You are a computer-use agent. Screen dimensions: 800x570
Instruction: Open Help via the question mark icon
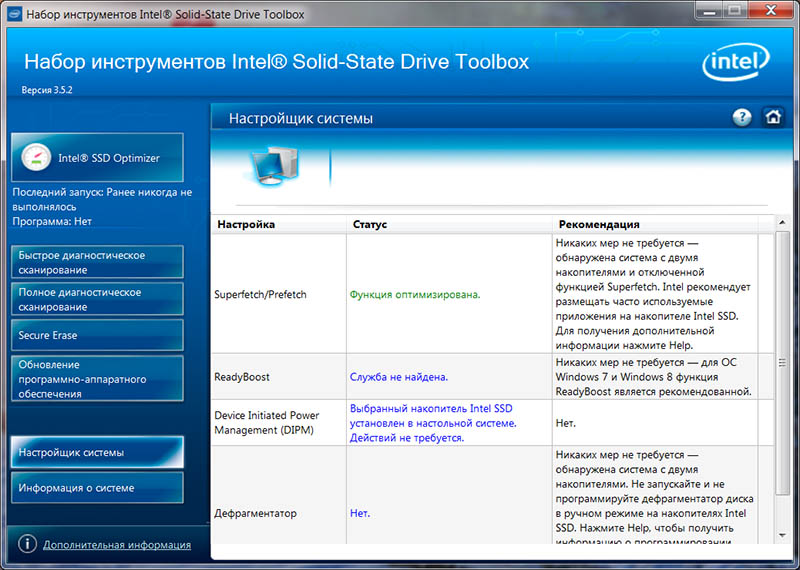742,117
